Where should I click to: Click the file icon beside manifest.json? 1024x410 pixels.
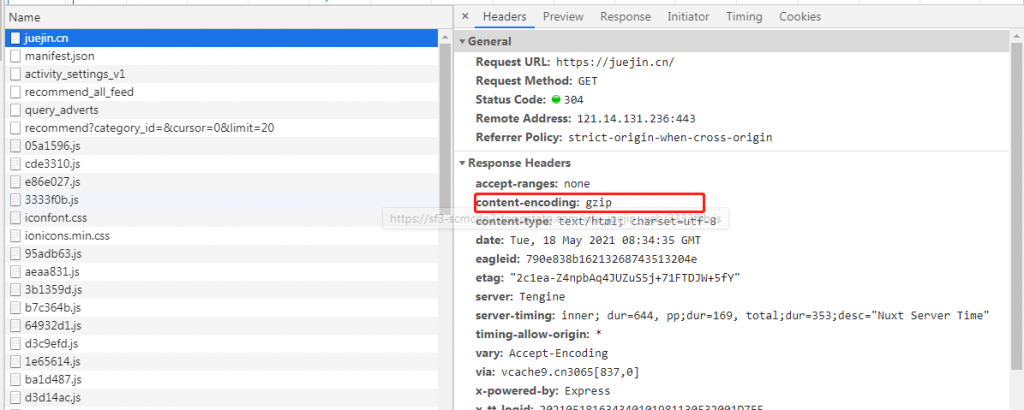(16, 56)
